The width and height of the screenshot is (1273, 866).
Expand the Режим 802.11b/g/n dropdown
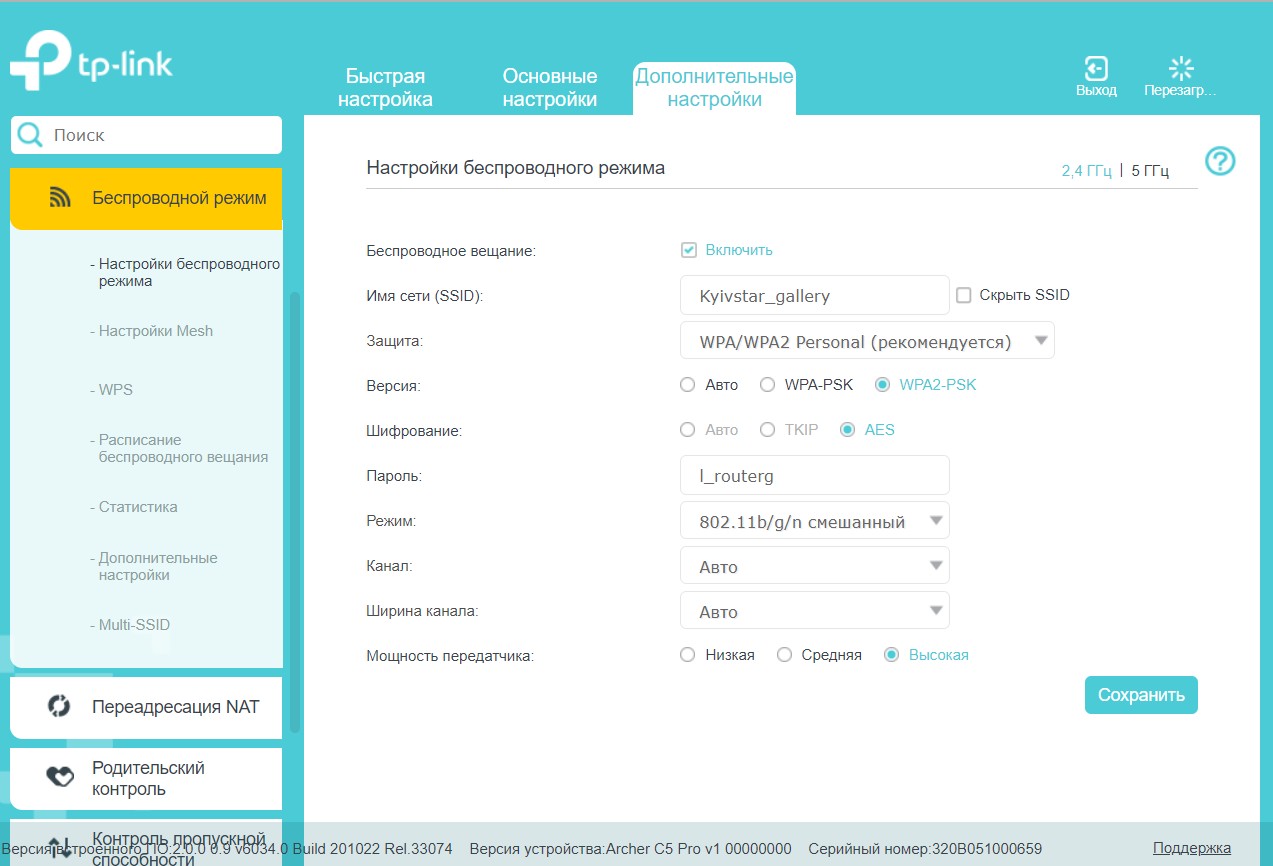[814, 521]
